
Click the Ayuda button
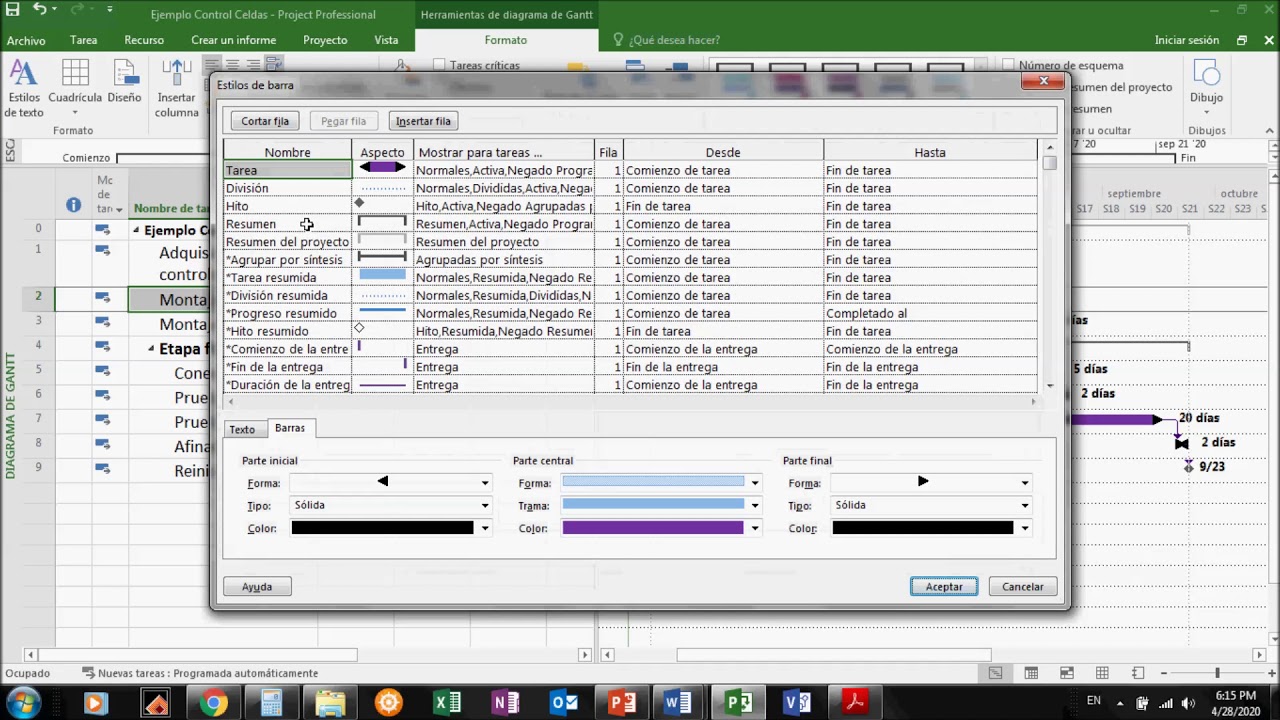point(257,587)
